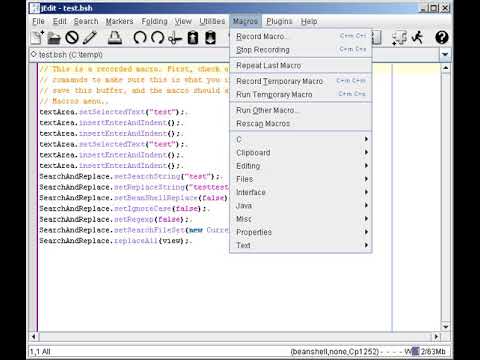Screen dimensions: 480x360
Task: Click the Paste clipboard icon
Action: tap(210, 38)
